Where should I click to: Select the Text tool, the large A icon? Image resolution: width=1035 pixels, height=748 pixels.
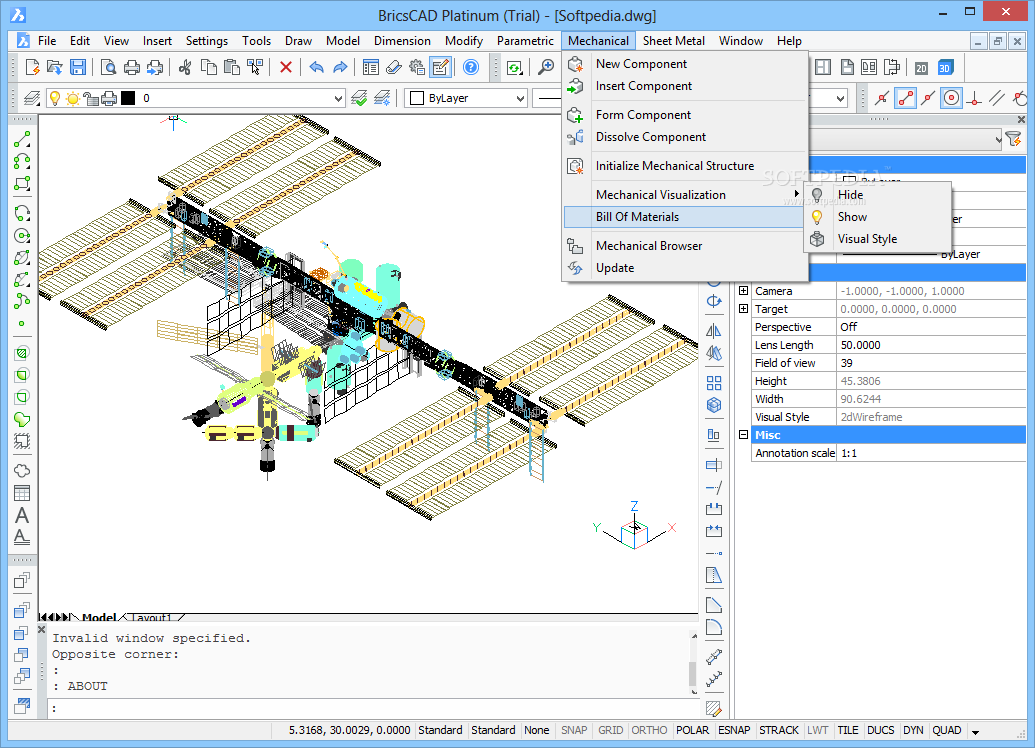[x=22, y=515]
